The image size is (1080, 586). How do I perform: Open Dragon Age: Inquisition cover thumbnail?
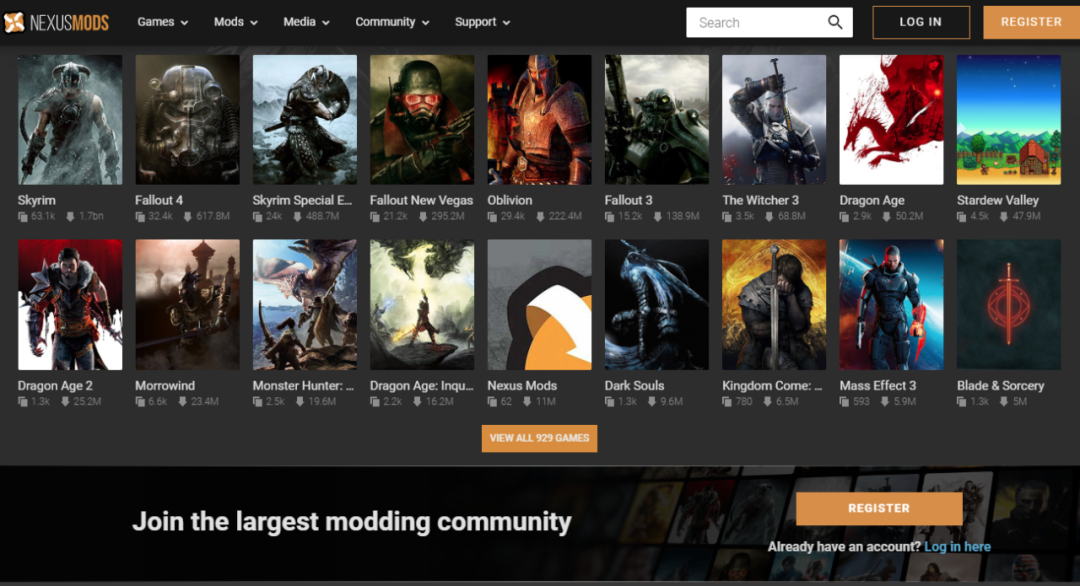click(422, 304)
